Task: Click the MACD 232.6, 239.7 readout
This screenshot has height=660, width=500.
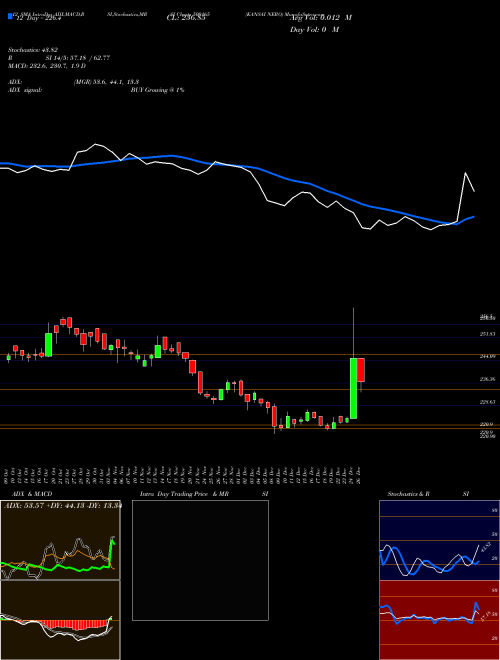Action: point(47,66)
